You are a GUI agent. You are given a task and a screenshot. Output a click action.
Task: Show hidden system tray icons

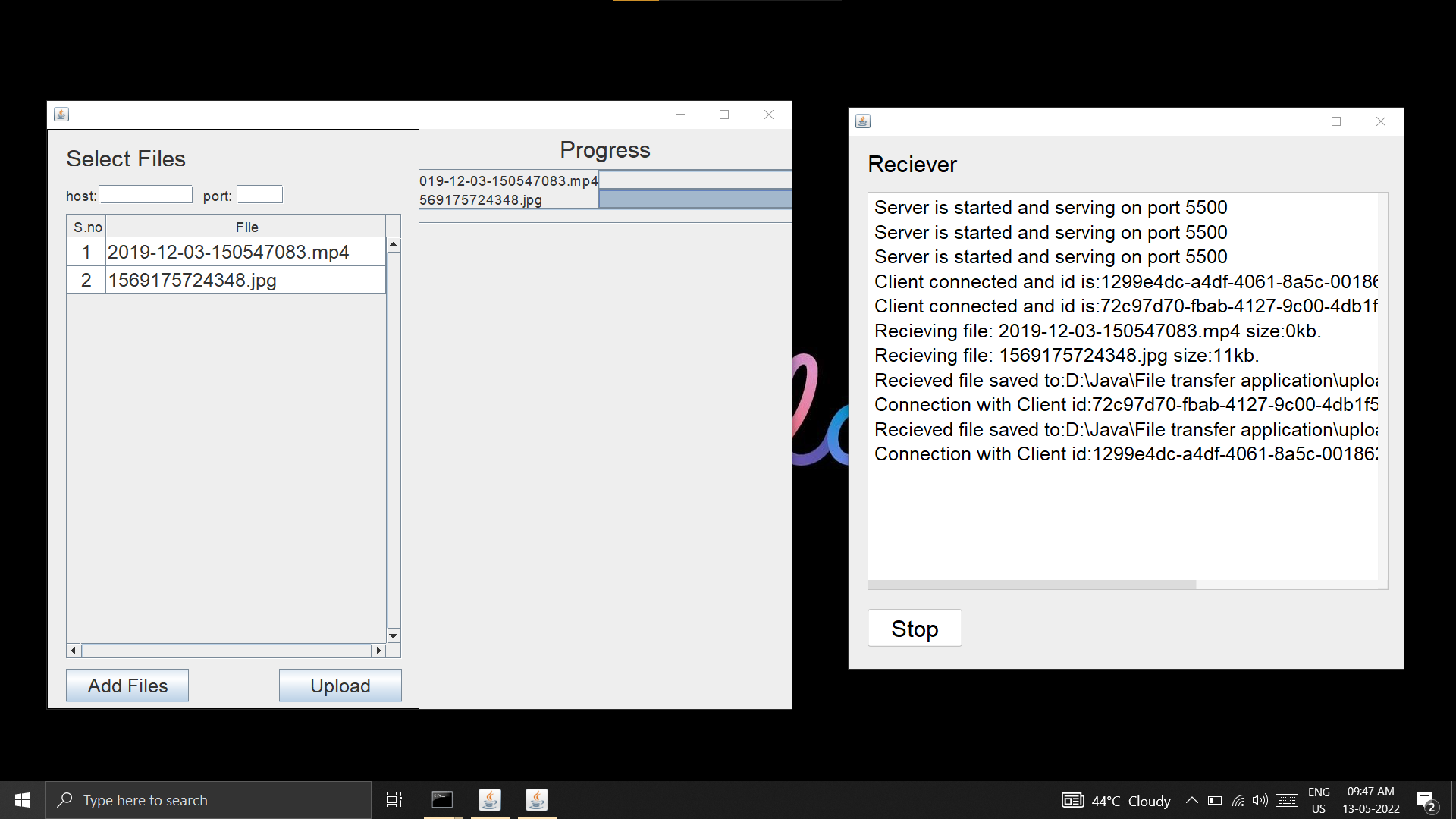click(x=1191, y=800)
